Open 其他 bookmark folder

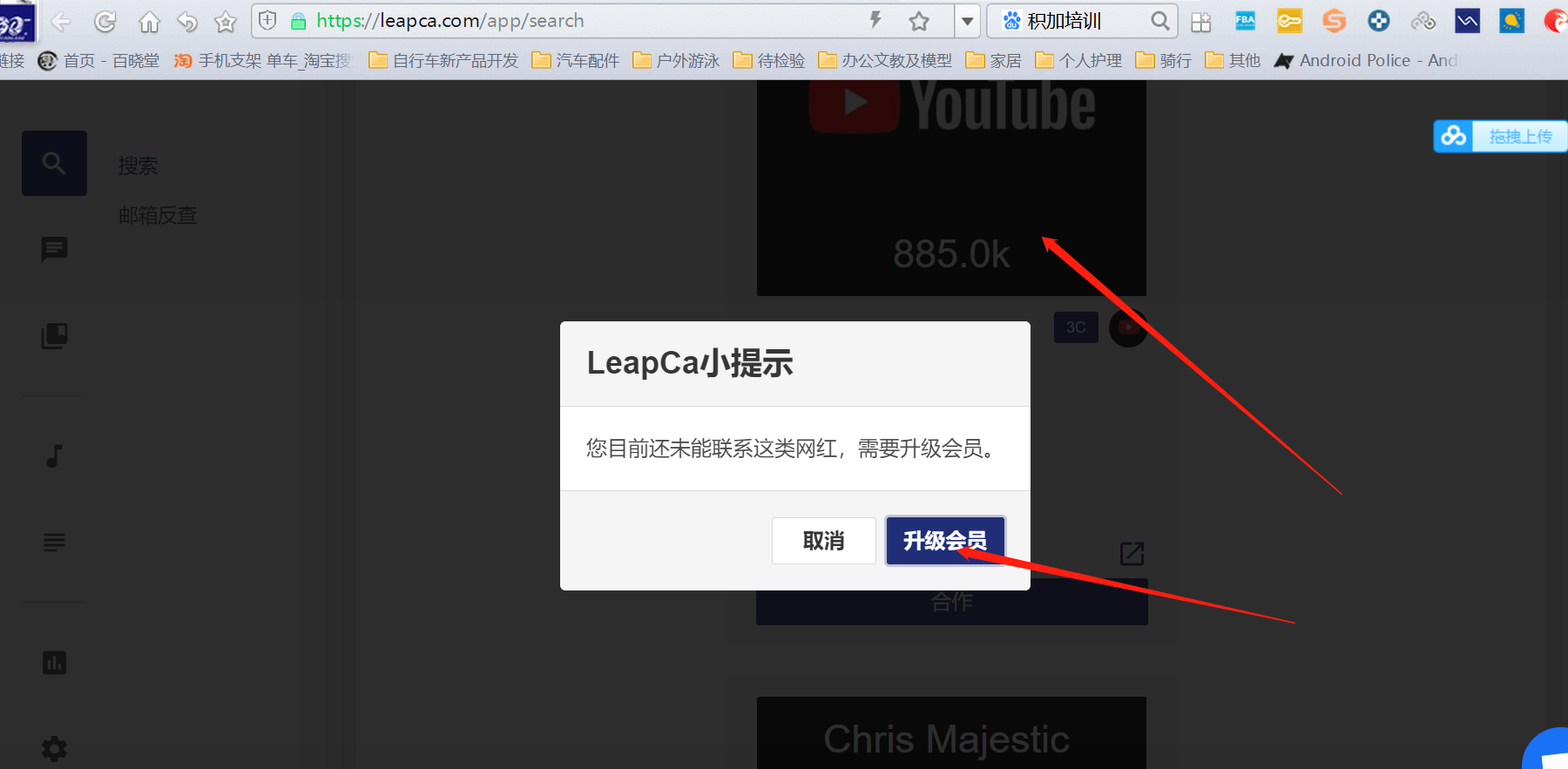coord(1233,60)
